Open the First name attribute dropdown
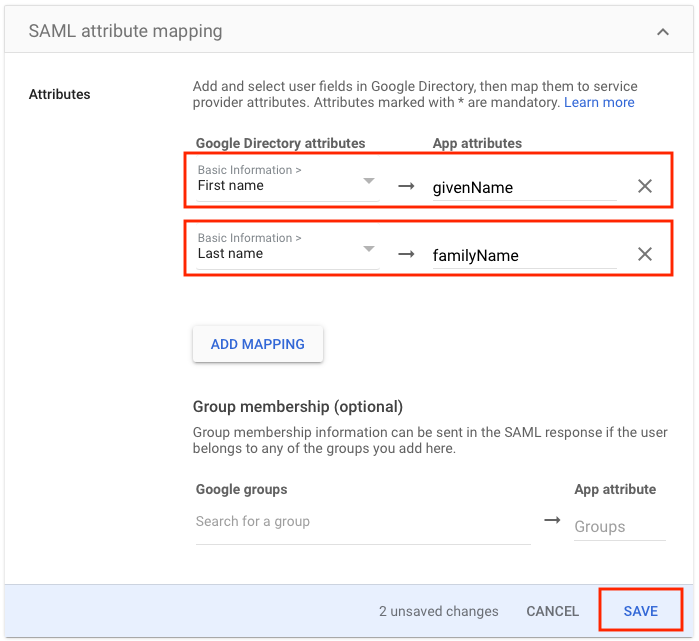Image resolution: width=699 pixels, height=641 pixels. (x=288, y=181)
